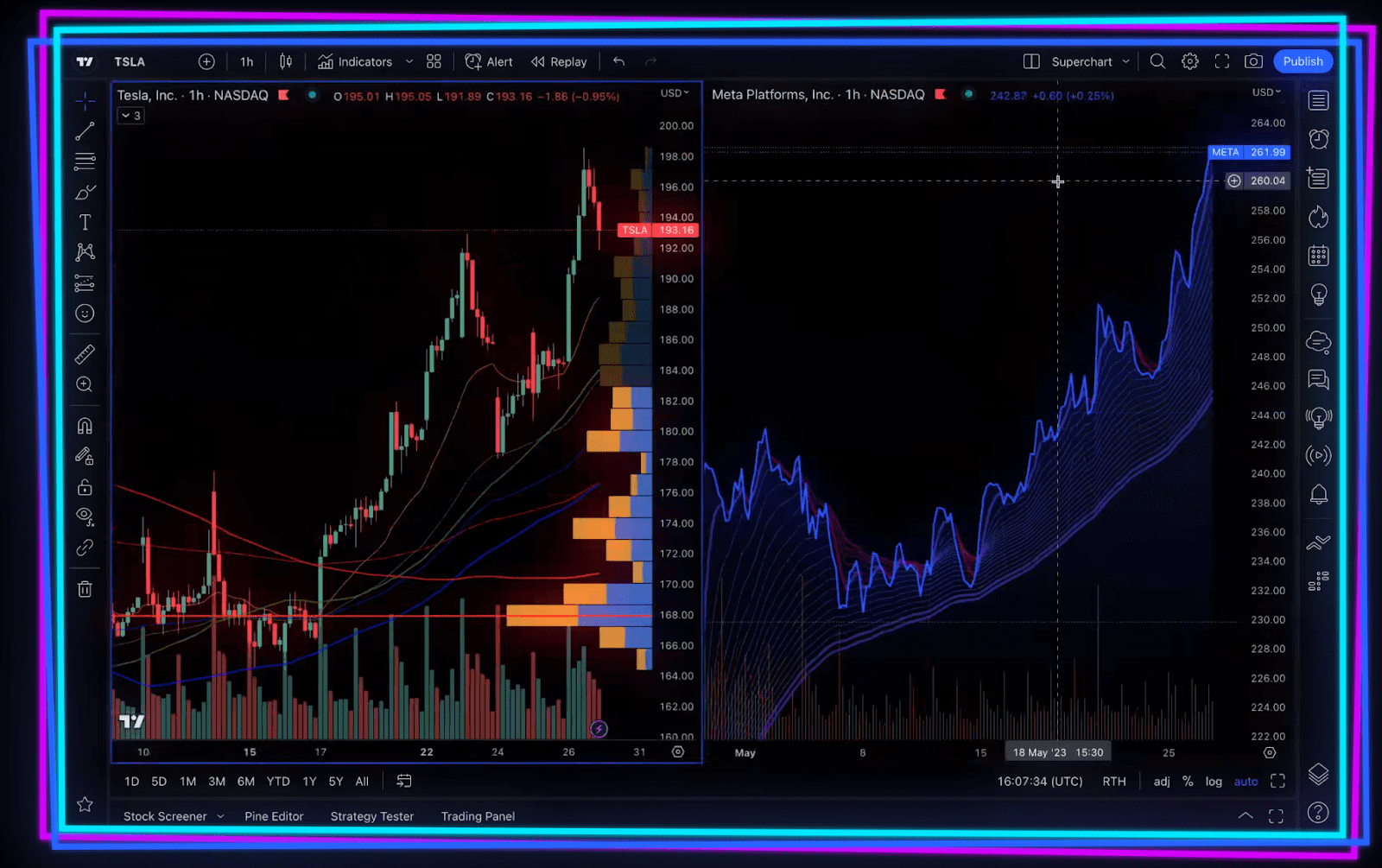Select the trend line drawing tool
The height and width of the screenshot is (868, 1382).
(x=85, y=131)
